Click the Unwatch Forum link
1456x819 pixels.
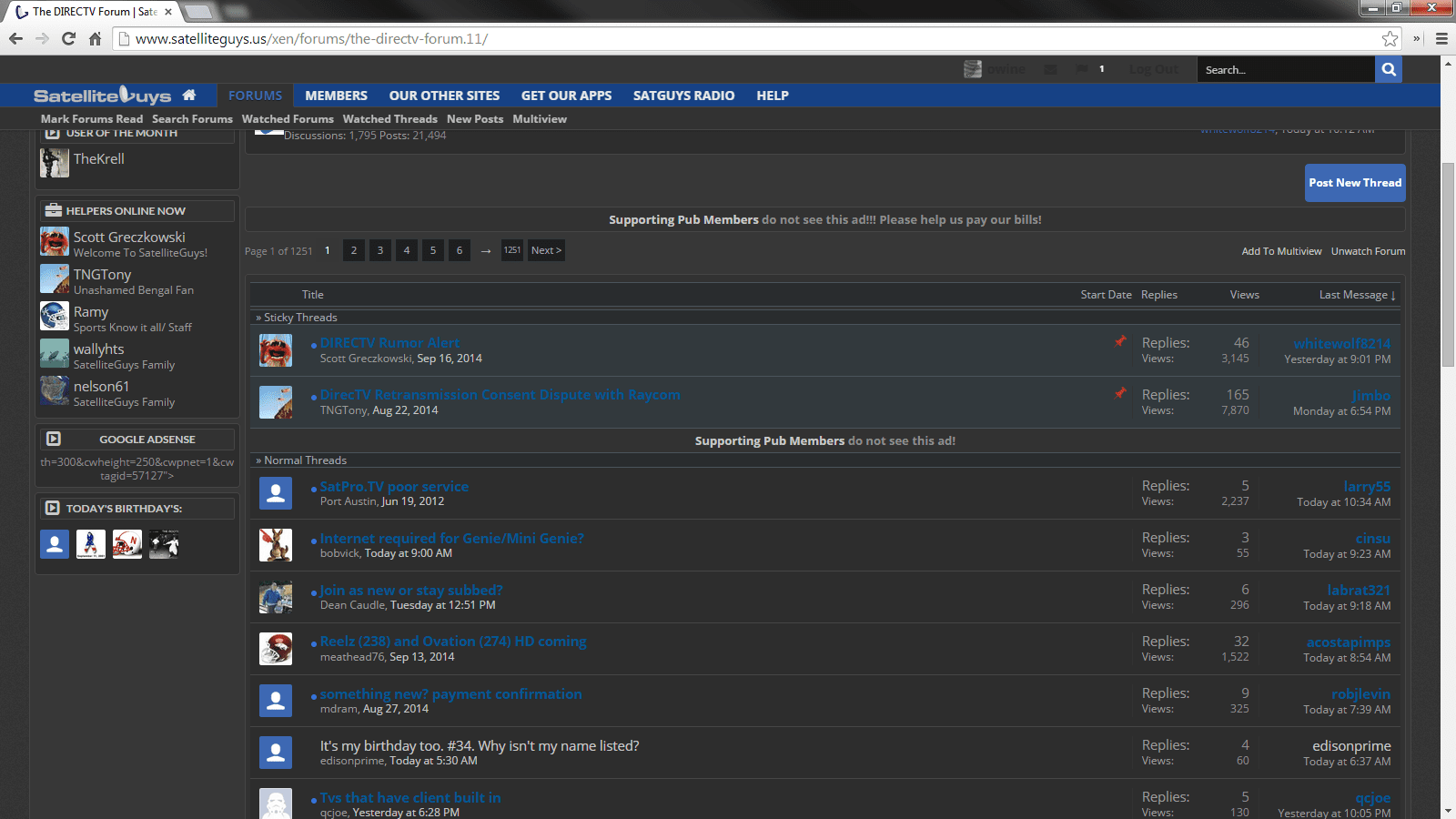pyautogui.click(x=1368, y=251)
